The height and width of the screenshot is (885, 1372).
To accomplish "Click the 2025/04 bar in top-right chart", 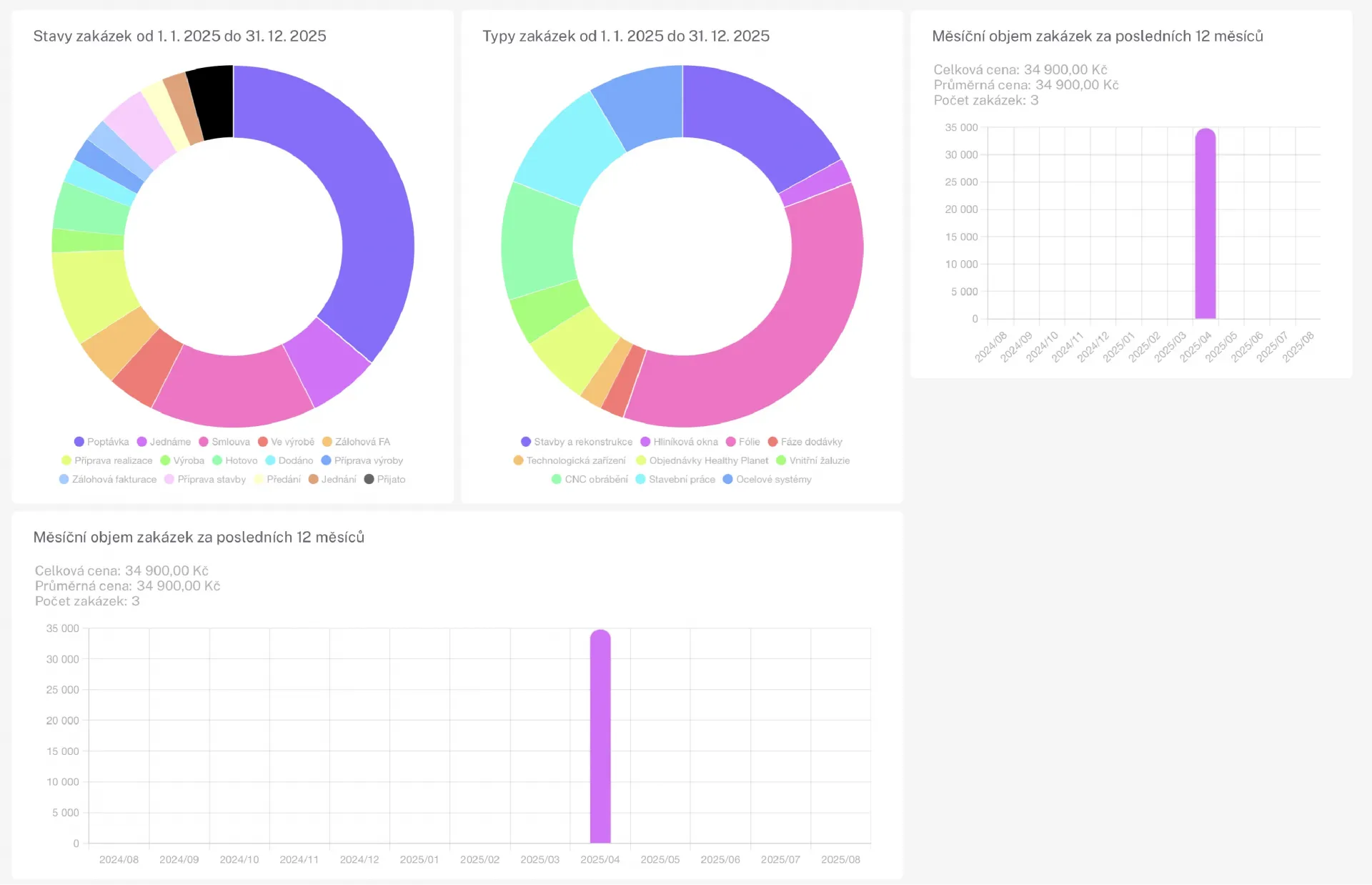I will point(1205,223).
